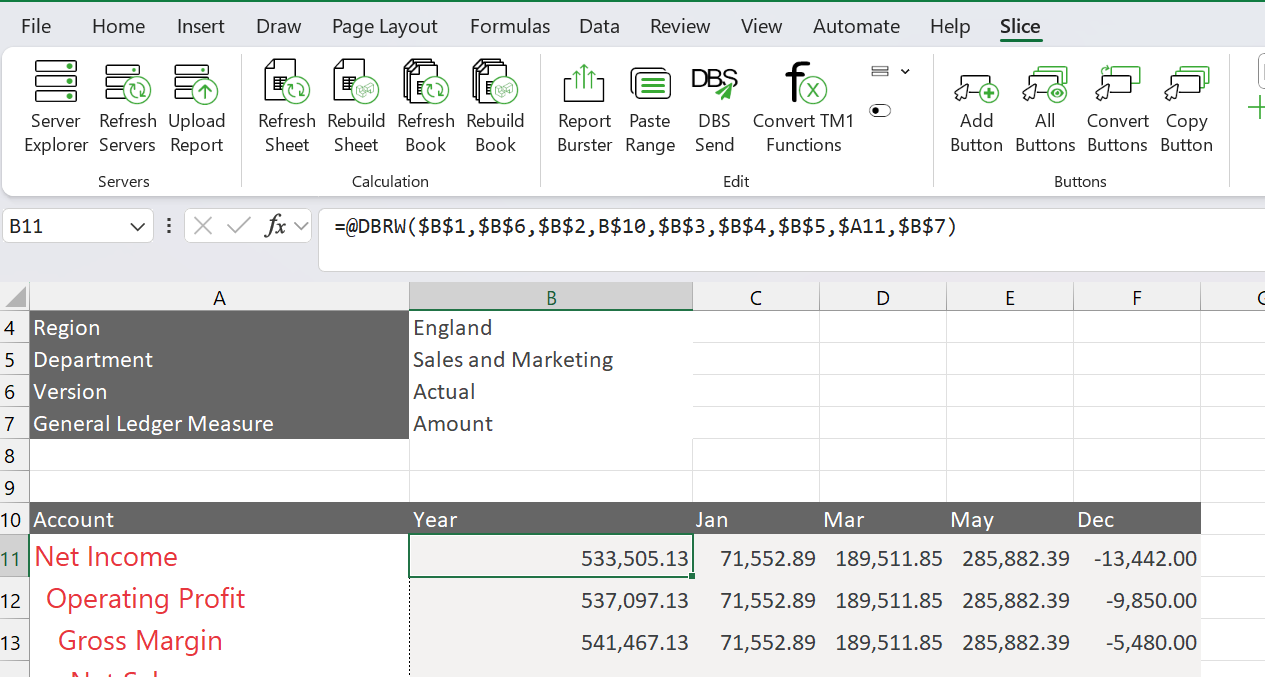Image resolution: width=1265 pixels, height=677 pixels.
Task: Confirm formula entry with the checkmark
Action: (238, 226)
